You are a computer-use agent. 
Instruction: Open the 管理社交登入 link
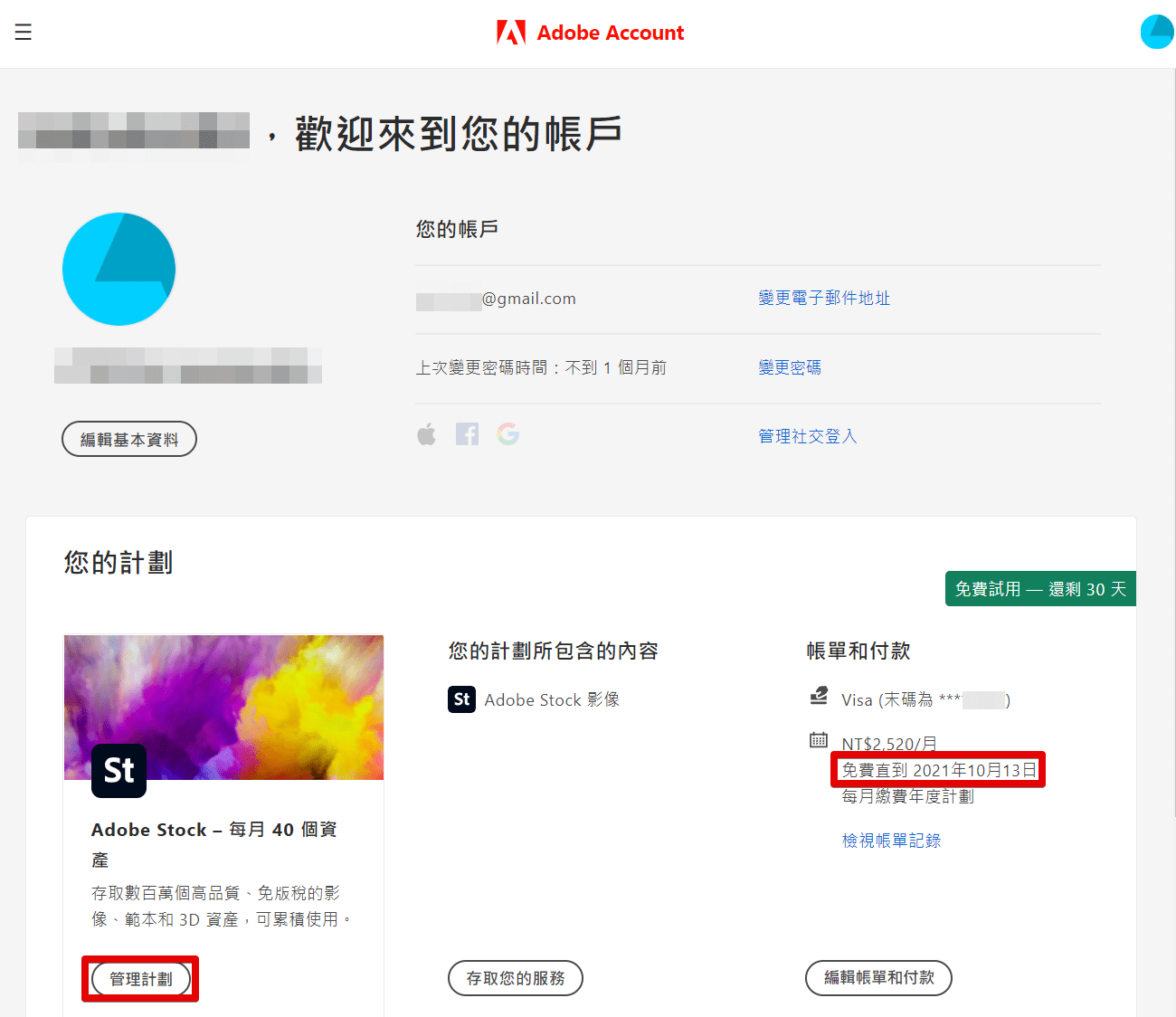(x=807, y=436)
